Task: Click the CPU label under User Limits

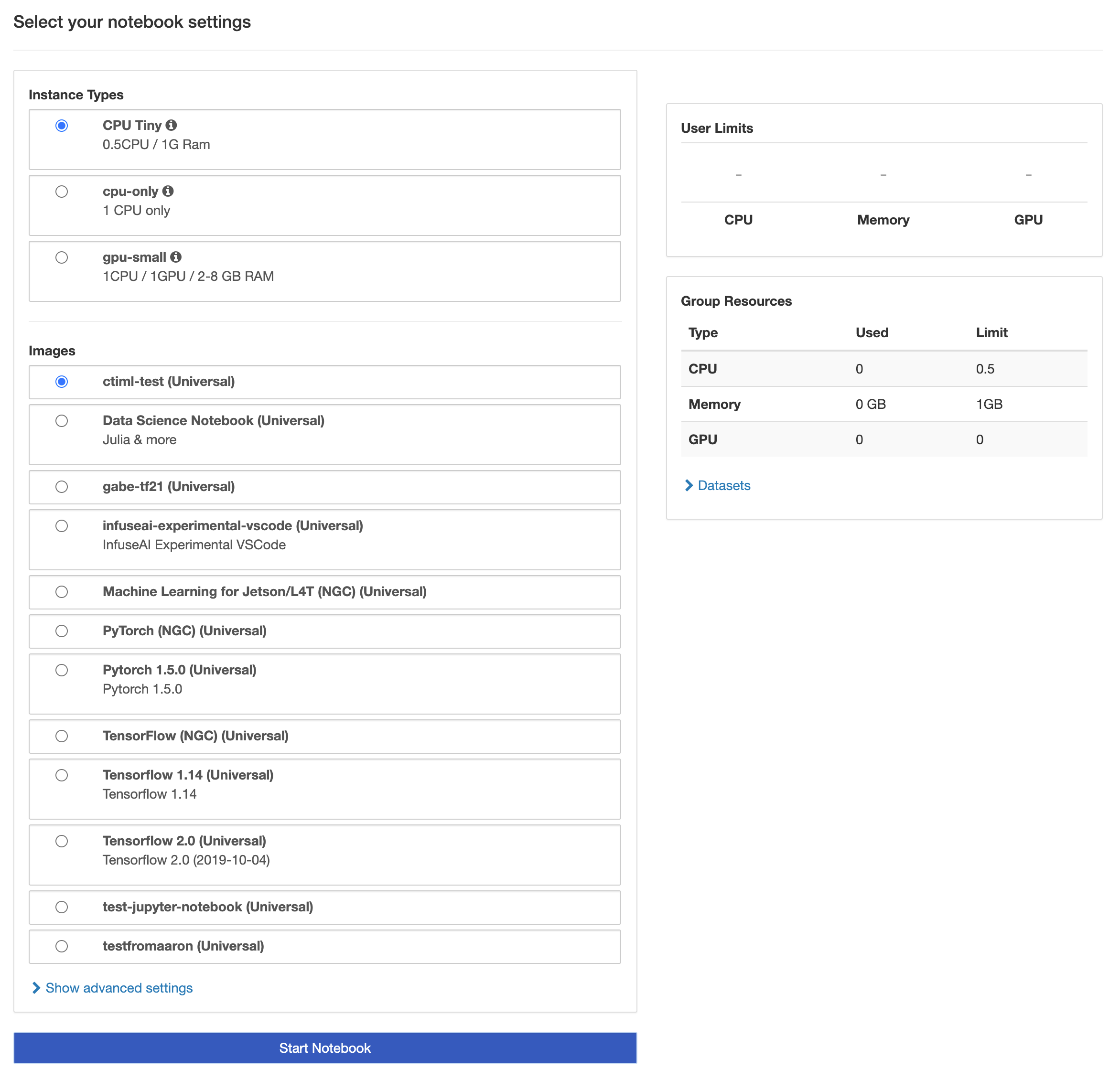Action: click(x=738, y=220)
